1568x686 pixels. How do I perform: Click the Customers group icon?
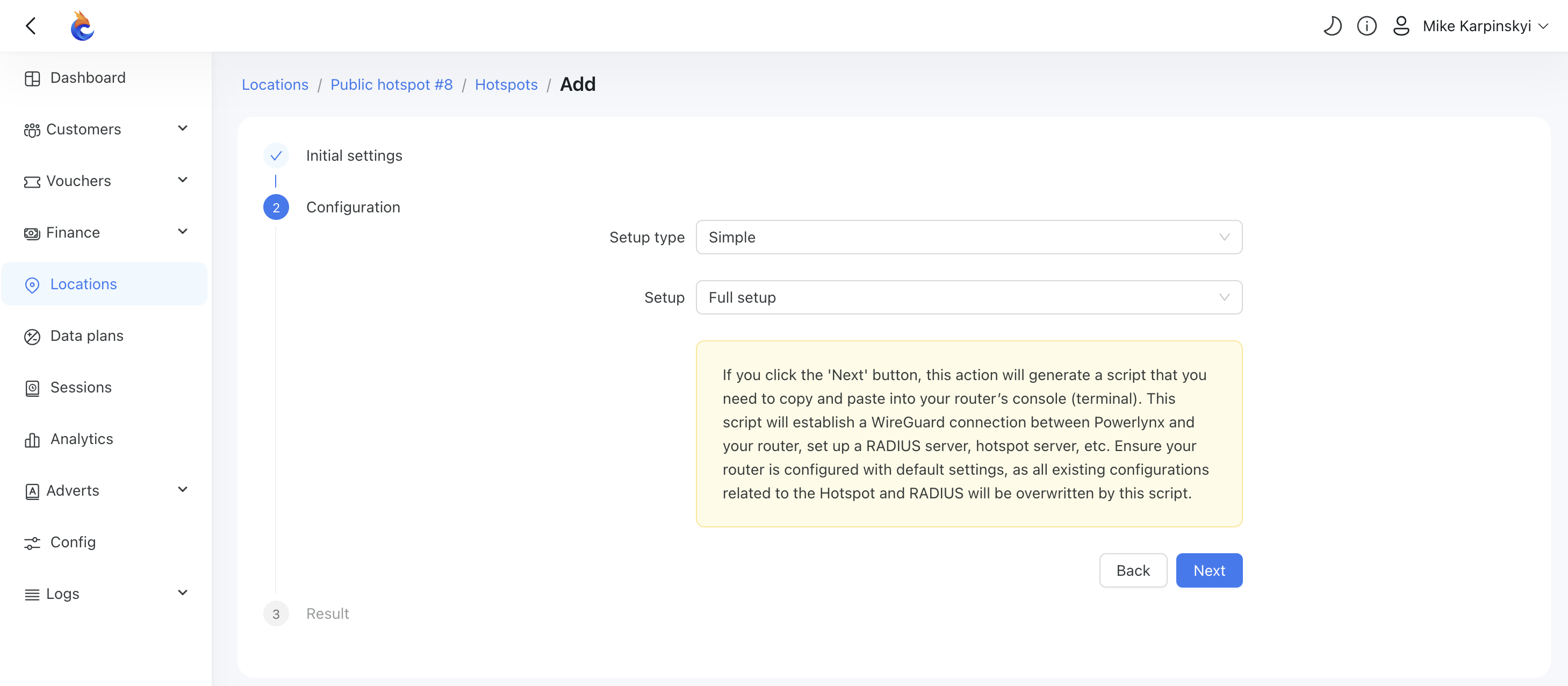tap(32, 130)
